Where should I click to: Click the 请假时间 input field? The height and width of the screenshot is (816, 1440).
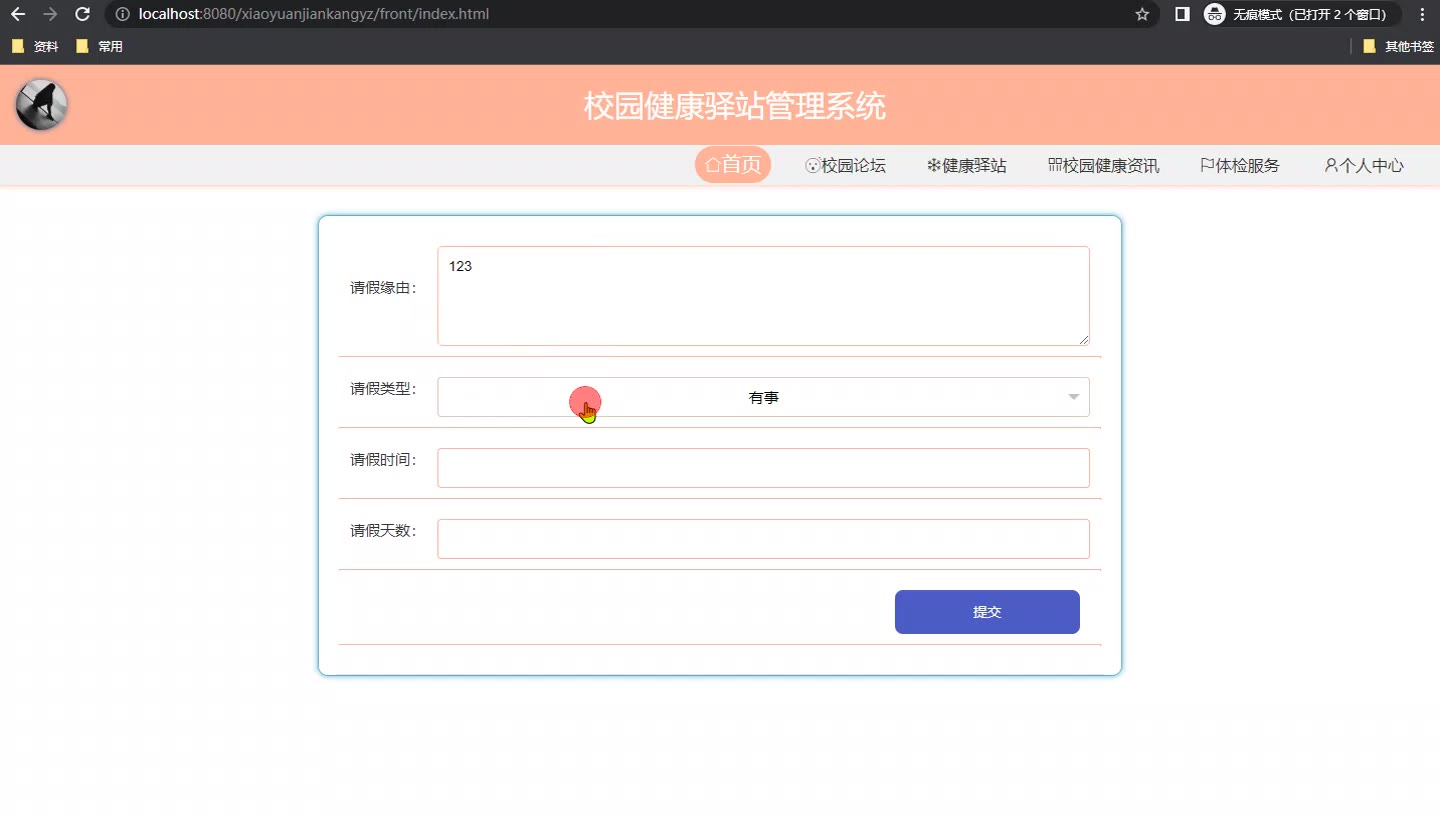(x=763, y=468)
